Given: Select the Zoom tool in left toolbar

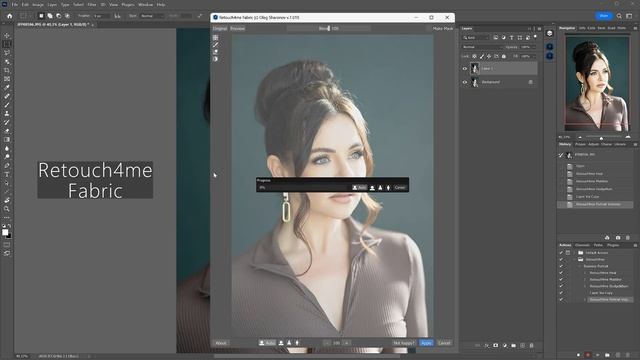Looking at the screenshot, I should coord(7,209).
